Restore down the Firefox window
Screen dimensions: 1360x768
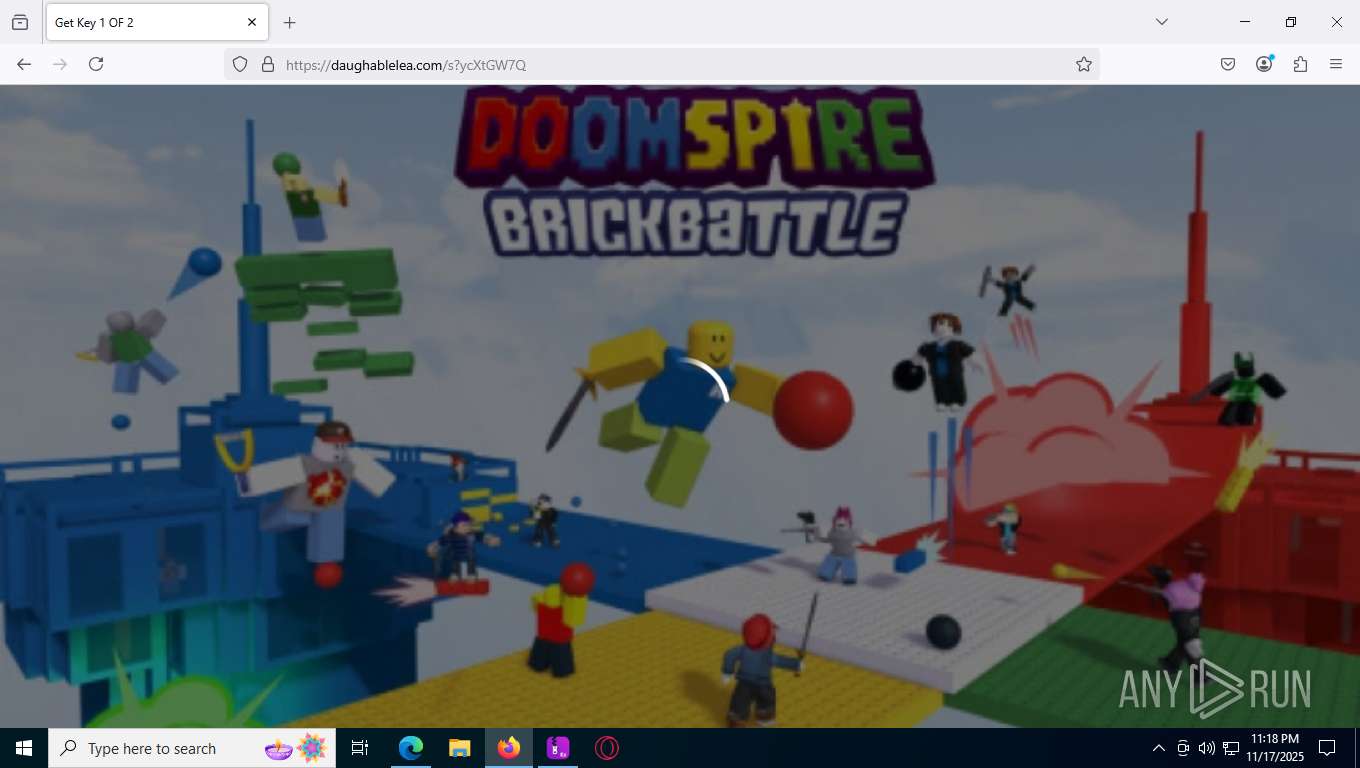point(1291,22)
